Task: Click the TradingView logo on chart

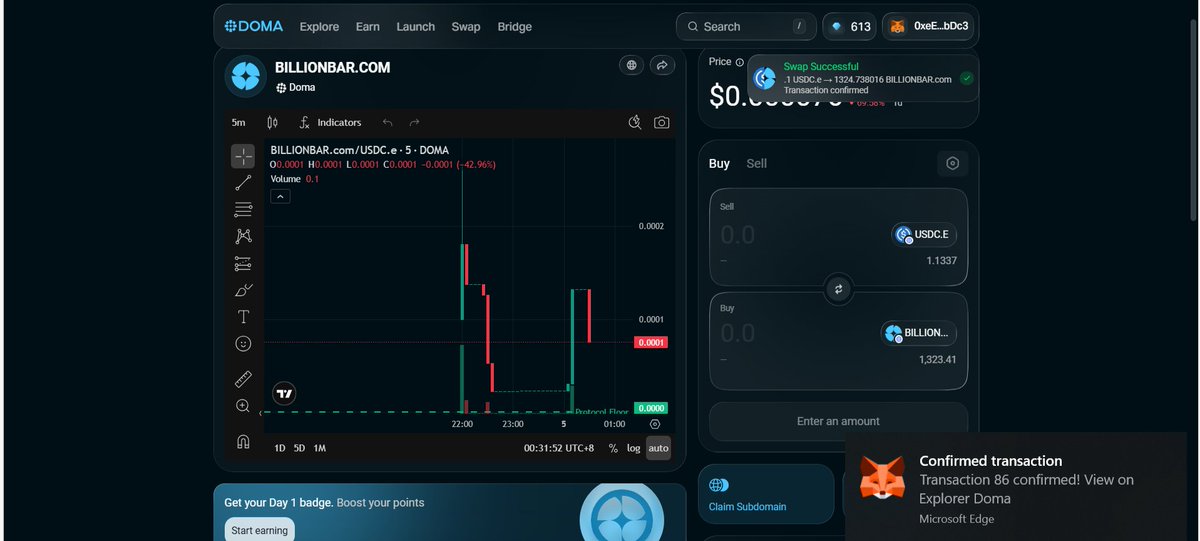Action: tap(284, 393)
